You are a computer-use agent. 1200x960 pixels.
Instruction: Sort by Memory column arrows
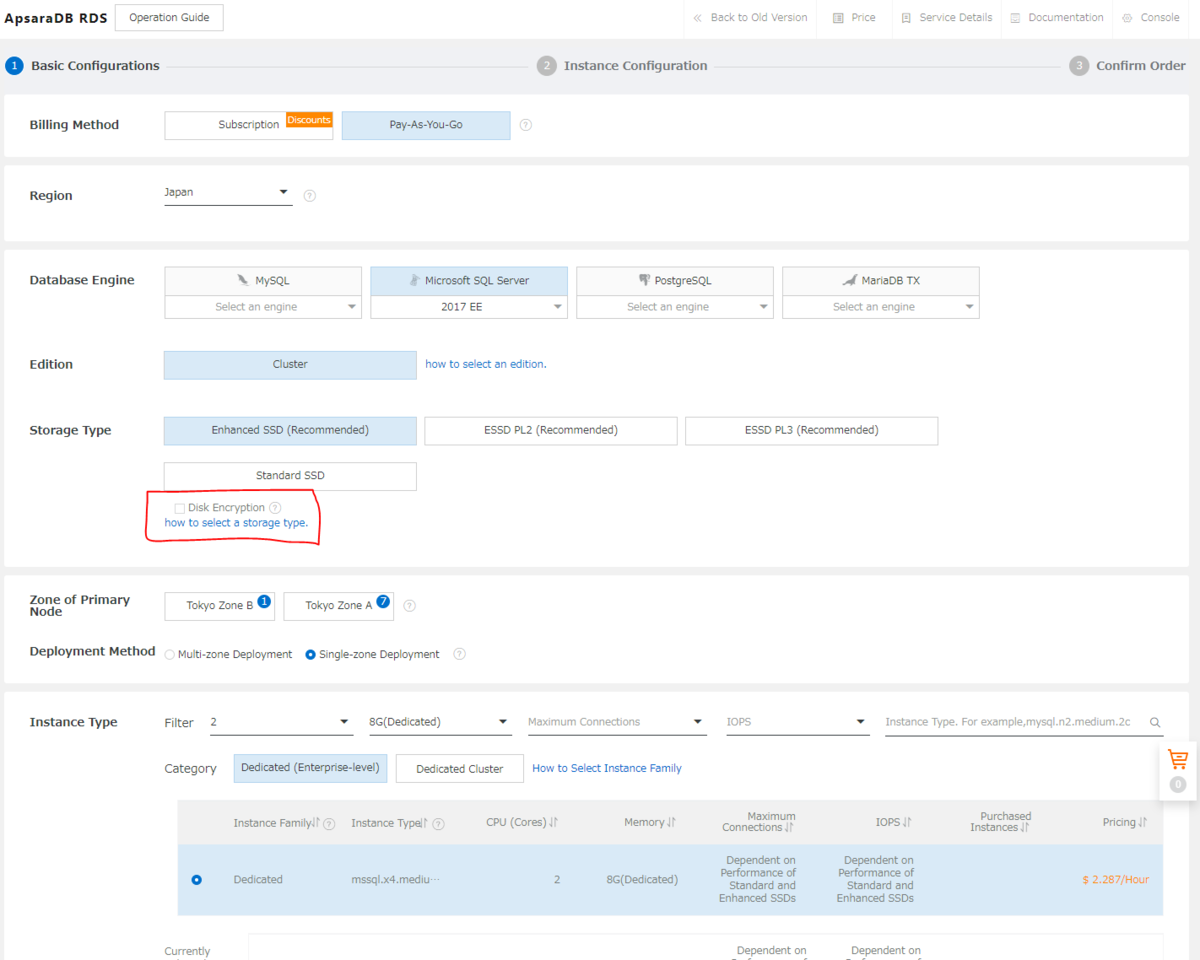tap(672, 822)
